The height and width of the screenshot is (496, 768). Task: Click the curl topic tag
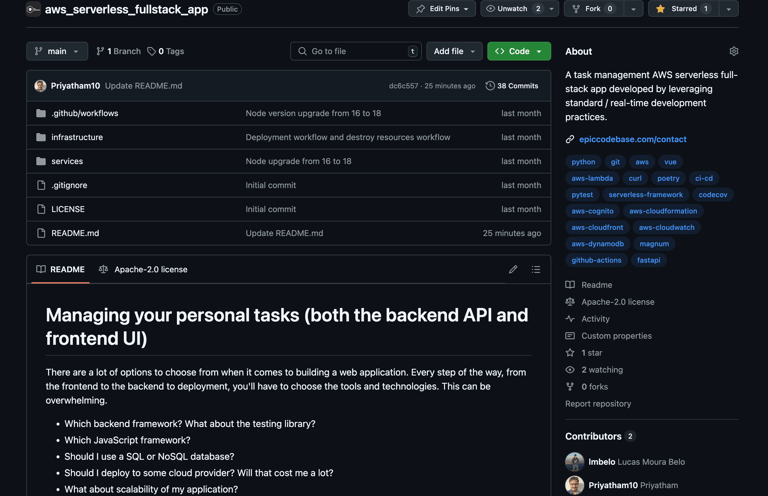635,178
